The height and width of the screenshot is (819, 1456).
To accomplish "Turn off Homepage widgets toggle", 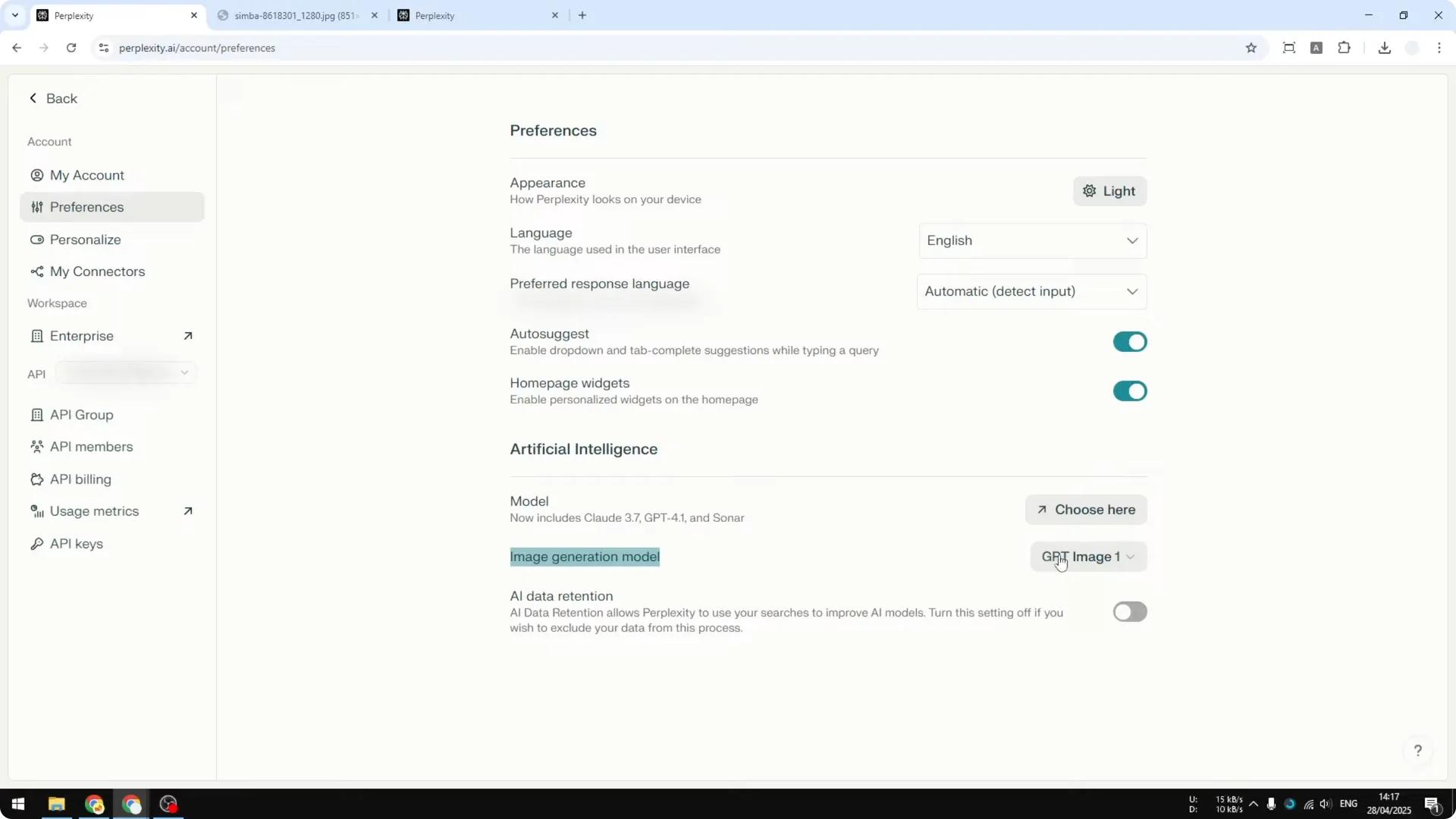I will click(1129, 391).
